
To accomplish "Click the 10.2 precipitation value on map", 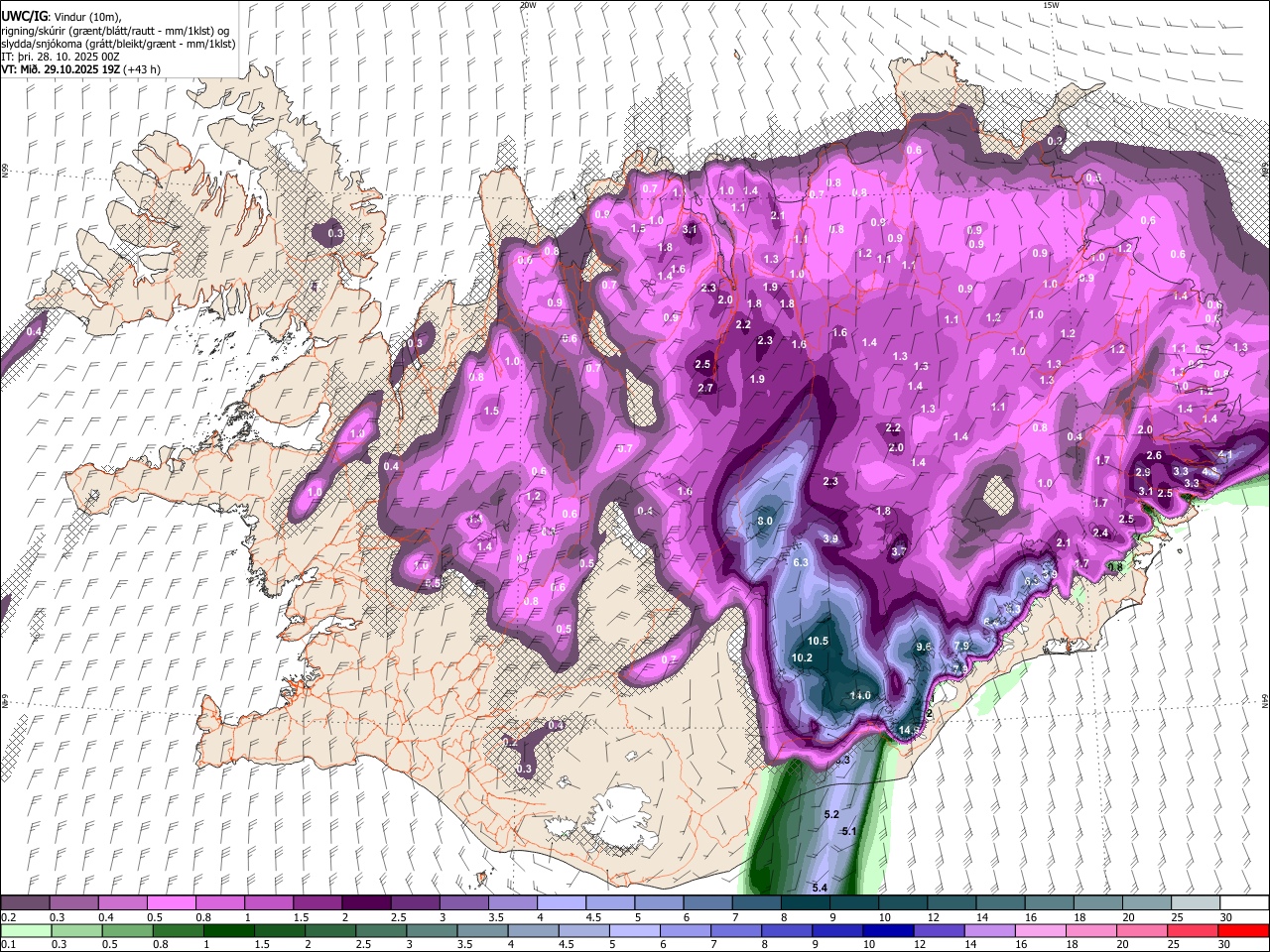I will (x=802, y=657).
